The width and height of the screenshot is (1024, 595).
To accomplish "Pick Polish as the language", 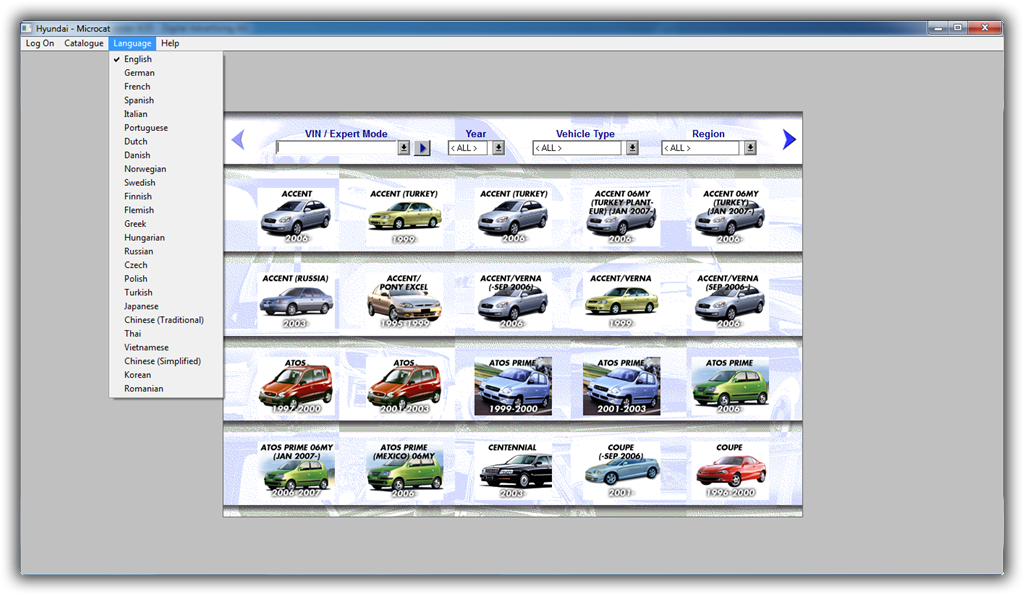I will (x=166, y=278).
